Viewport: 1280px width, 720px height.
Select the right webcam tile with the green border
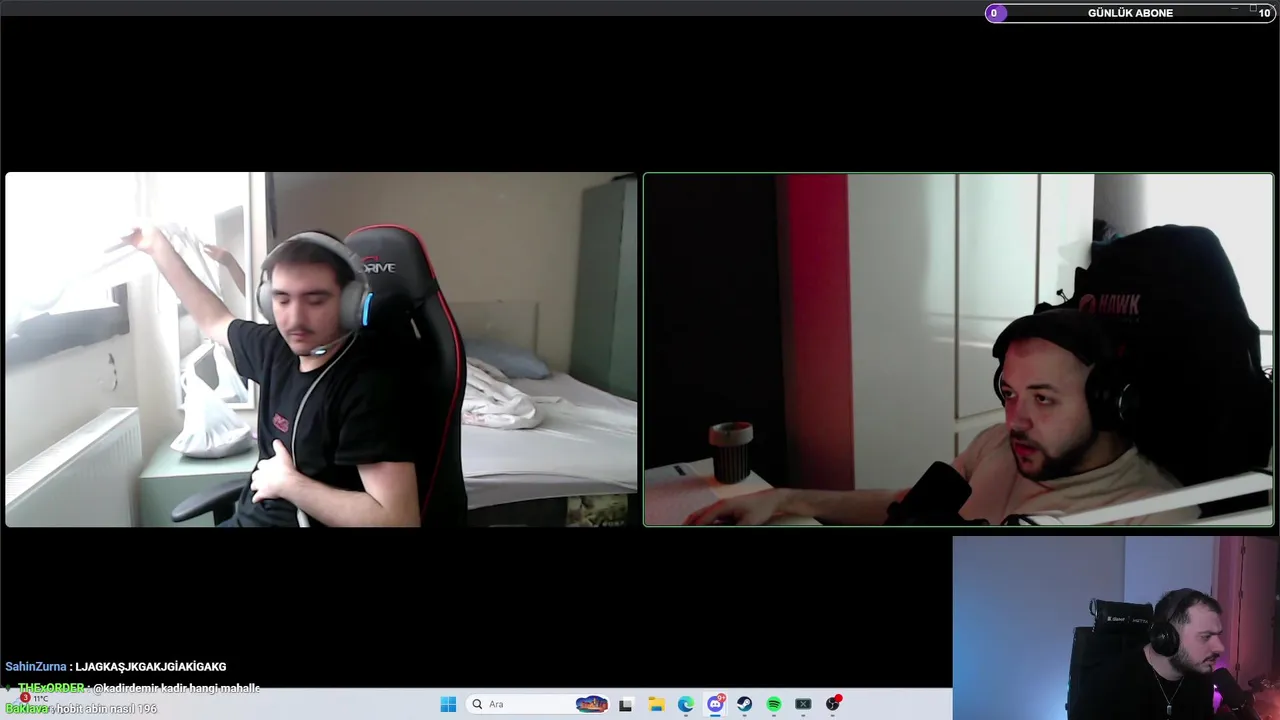point(958,349)
